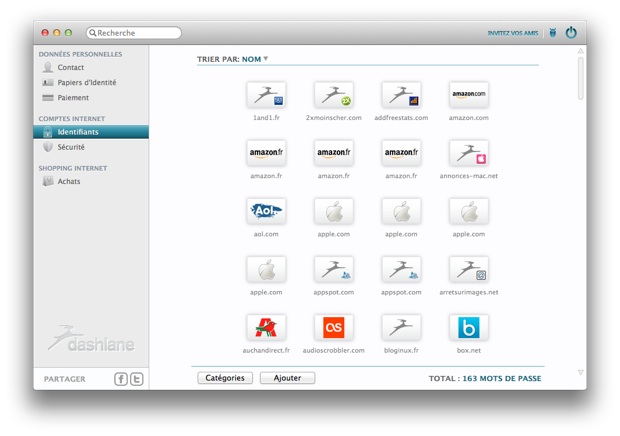Click the bloginux.fr label text
This screenshot has width=620, height=436.
point(401,350)
